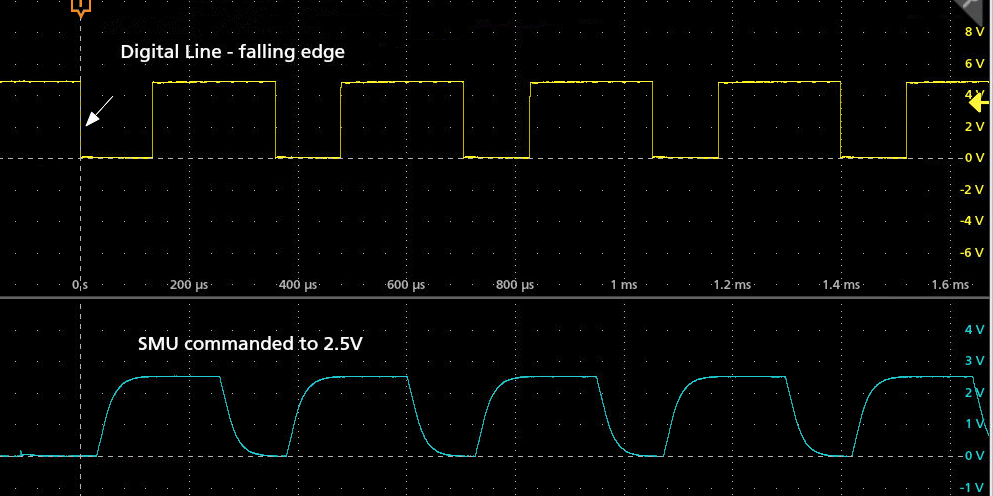Open the top-right corner tools icon
Viewport: 993px width, 496px height.
973,10
